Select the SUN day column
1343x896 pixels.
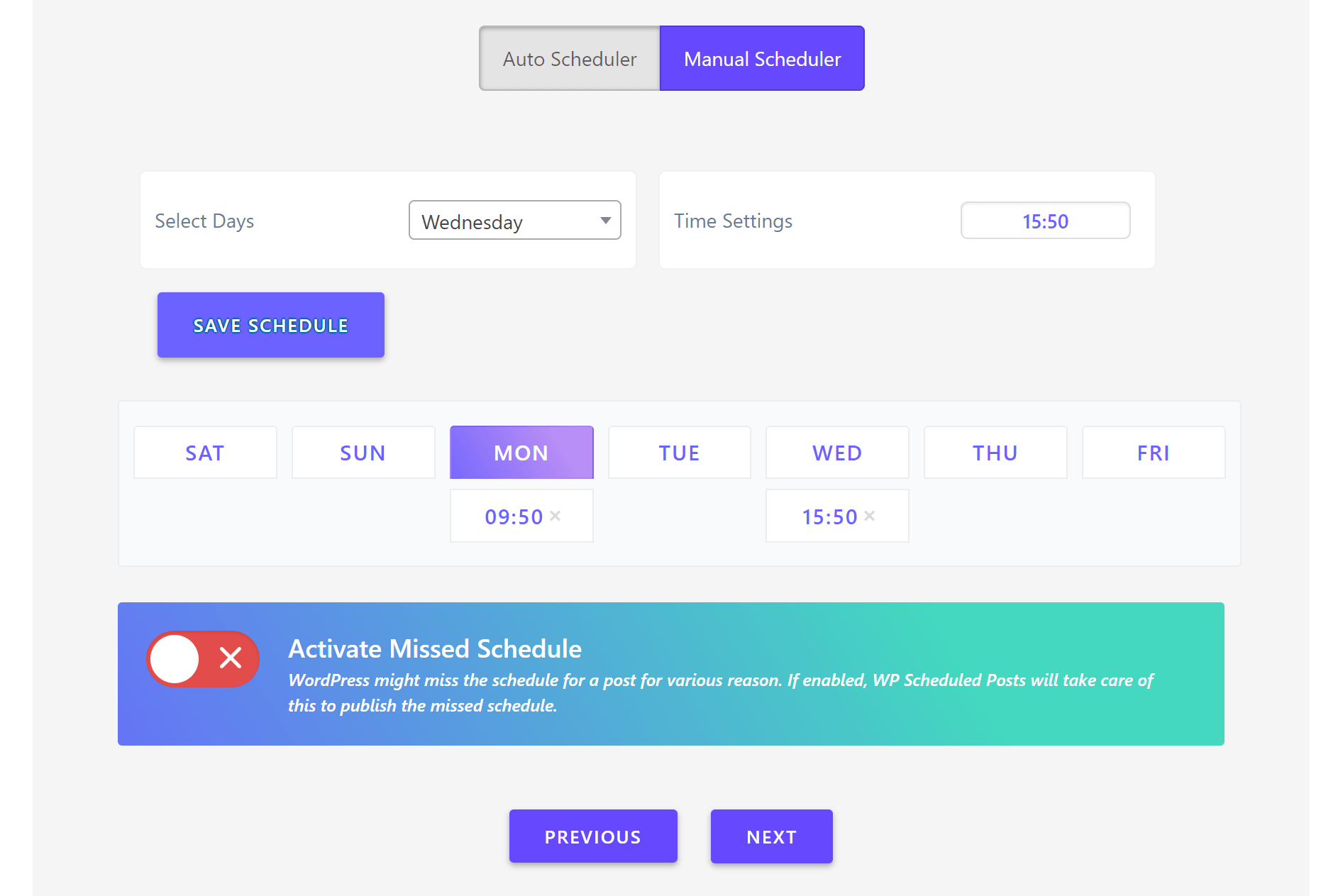pyautogui.click(x=363, y=453)
